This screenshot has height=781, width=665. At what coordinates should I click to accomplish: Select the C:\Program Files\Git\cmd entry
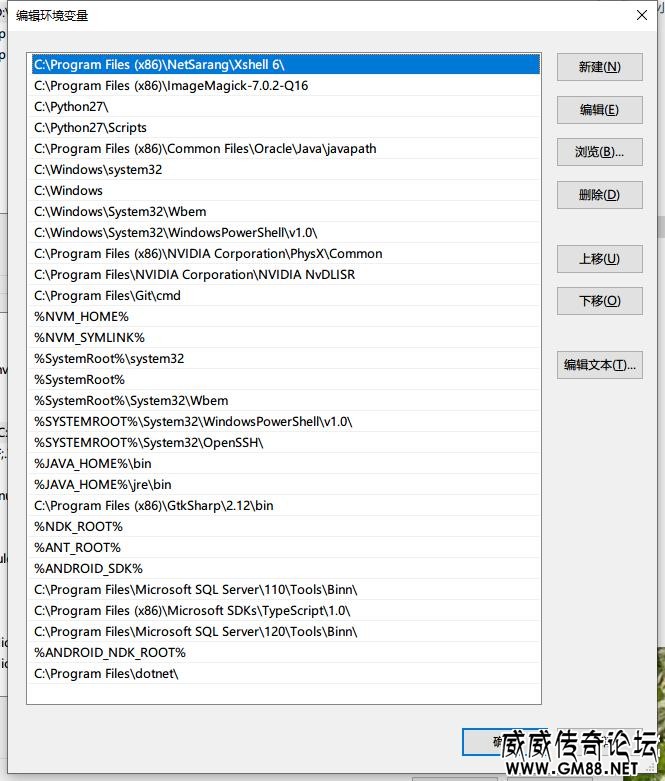coord(107,295)
